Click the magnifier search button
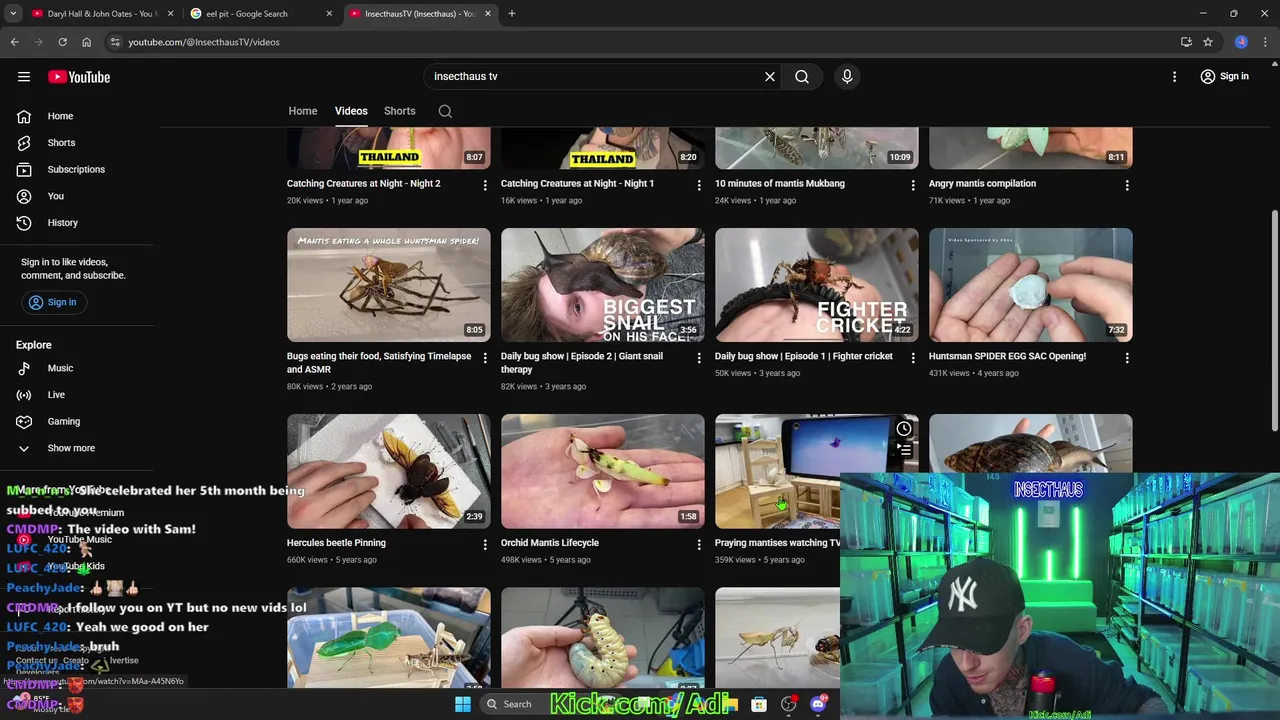Viewport: 1280px width, 720px height. (802, 76)
